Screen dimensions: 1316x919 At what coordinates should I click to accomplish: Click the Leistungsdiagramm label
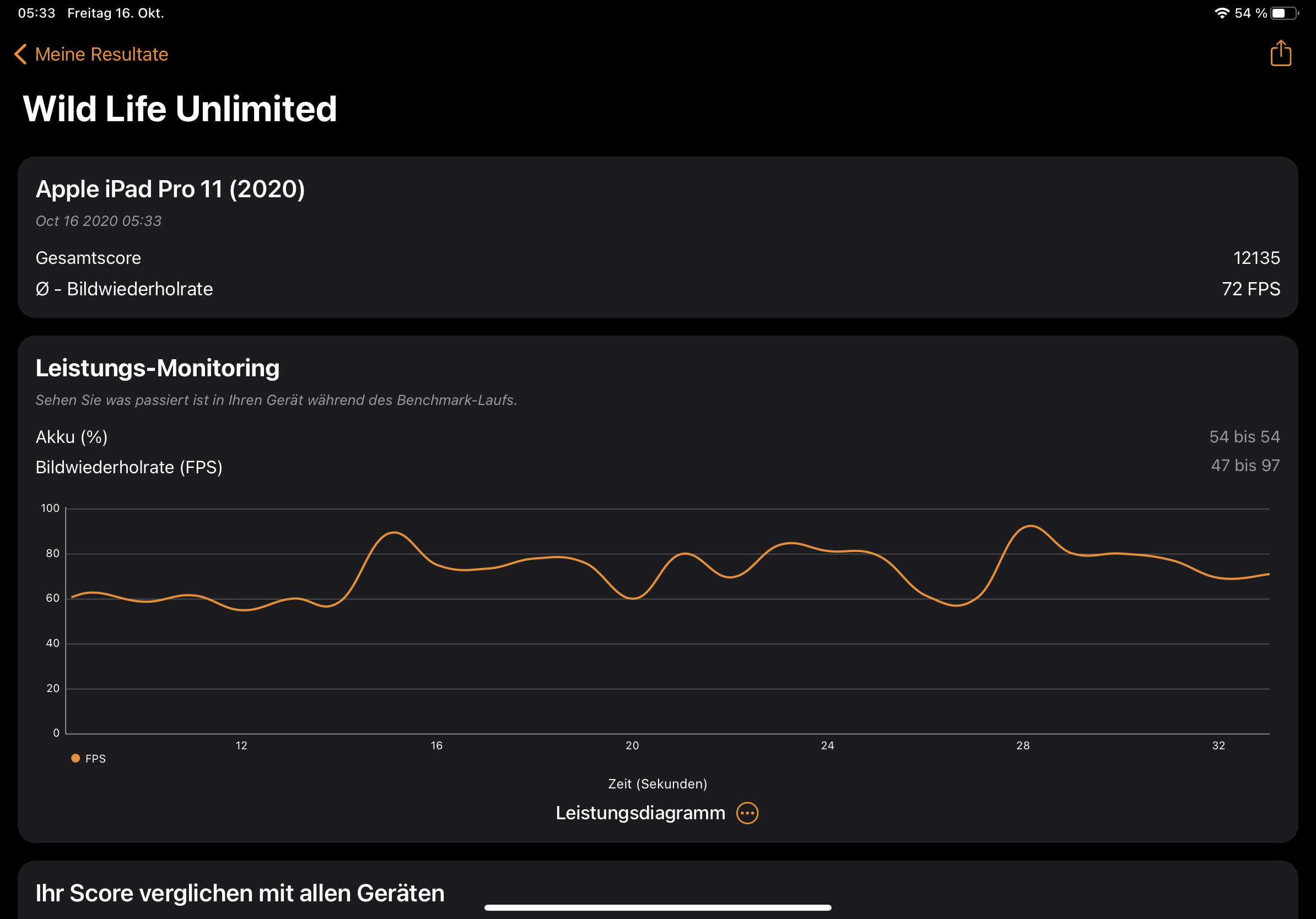pyautogui.click(x=640, y=813)
